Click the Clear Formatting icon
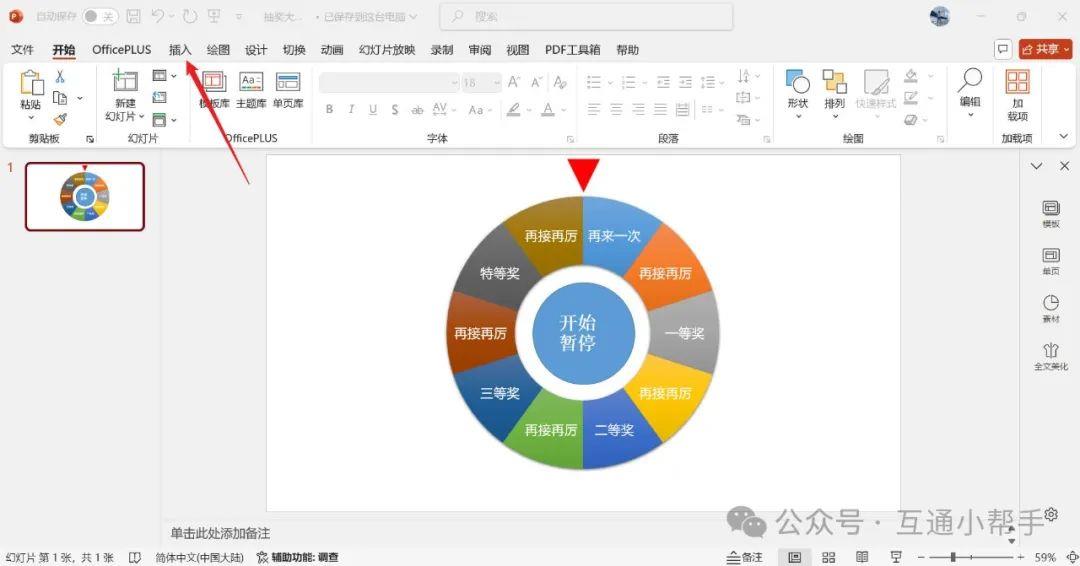1080x566 pixels. (560, 83)
